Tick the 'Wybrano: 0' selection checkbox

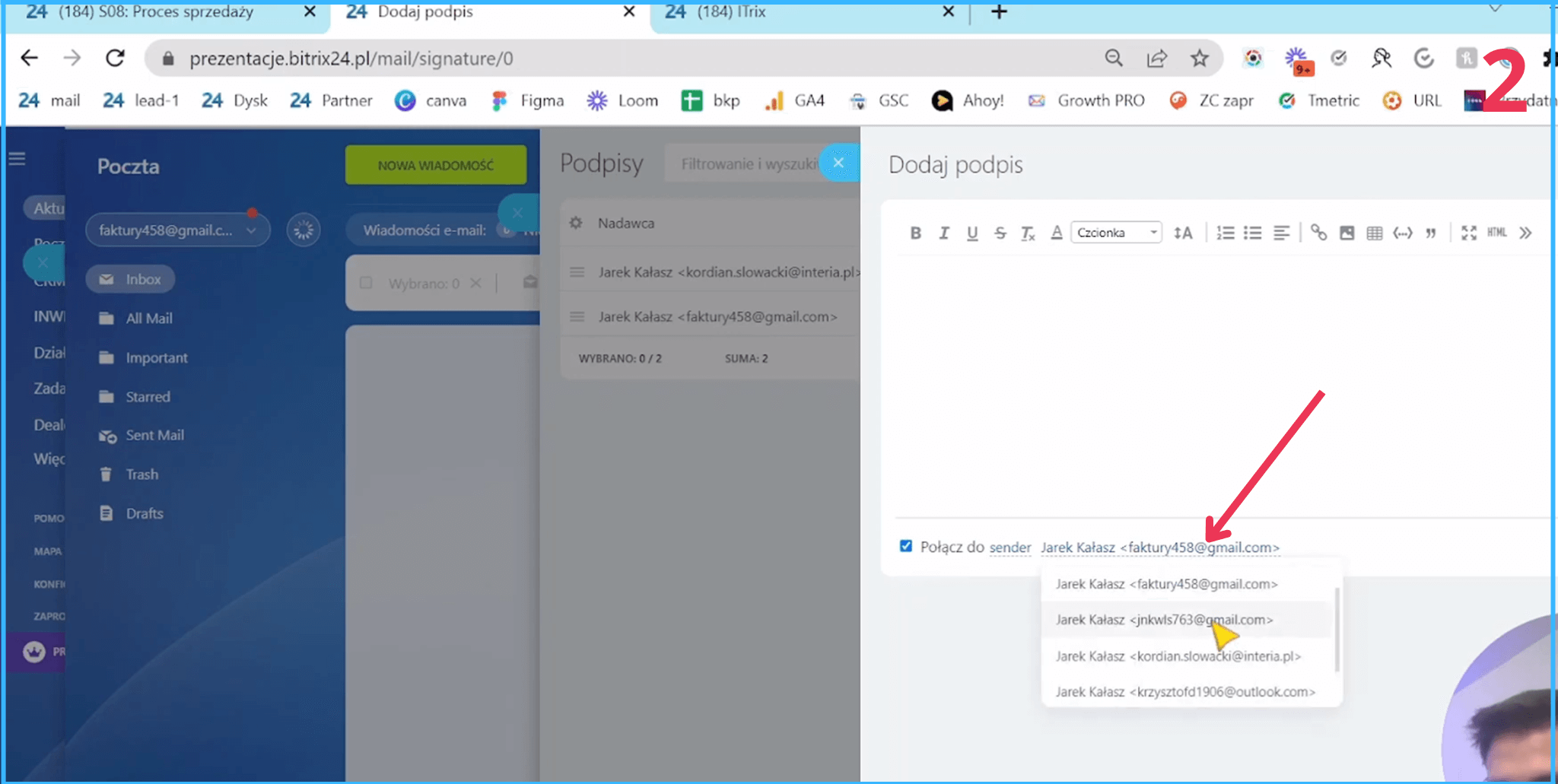pos(366,283)
